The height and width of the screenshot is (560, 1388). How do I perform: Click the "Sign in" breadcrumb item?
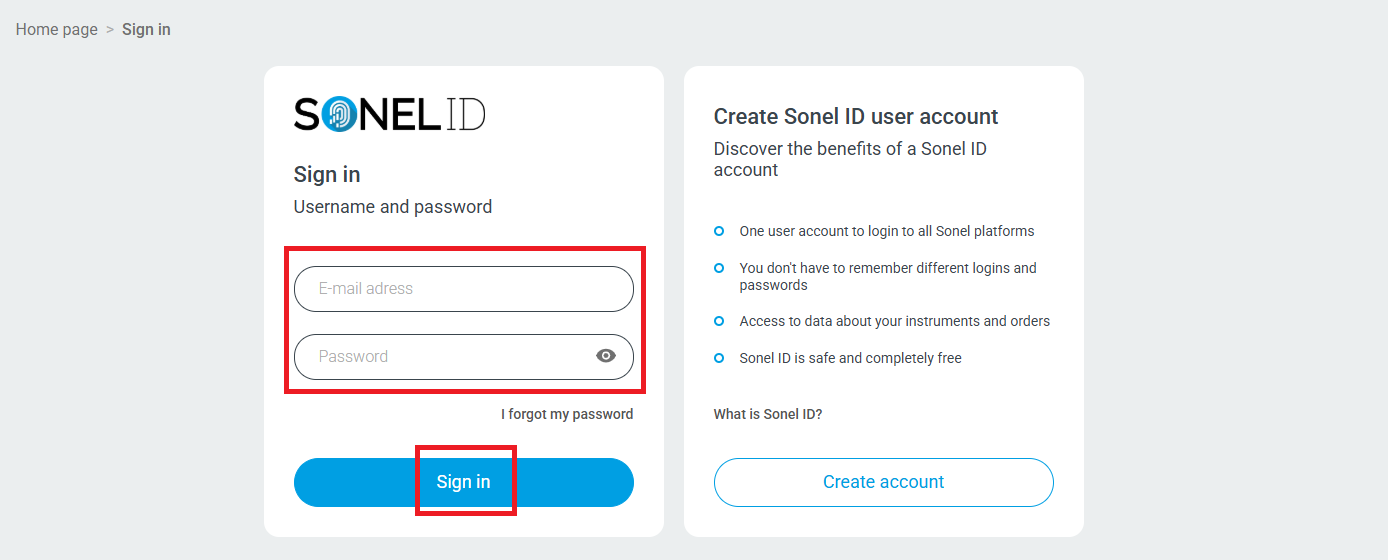(x=146, y=30)
